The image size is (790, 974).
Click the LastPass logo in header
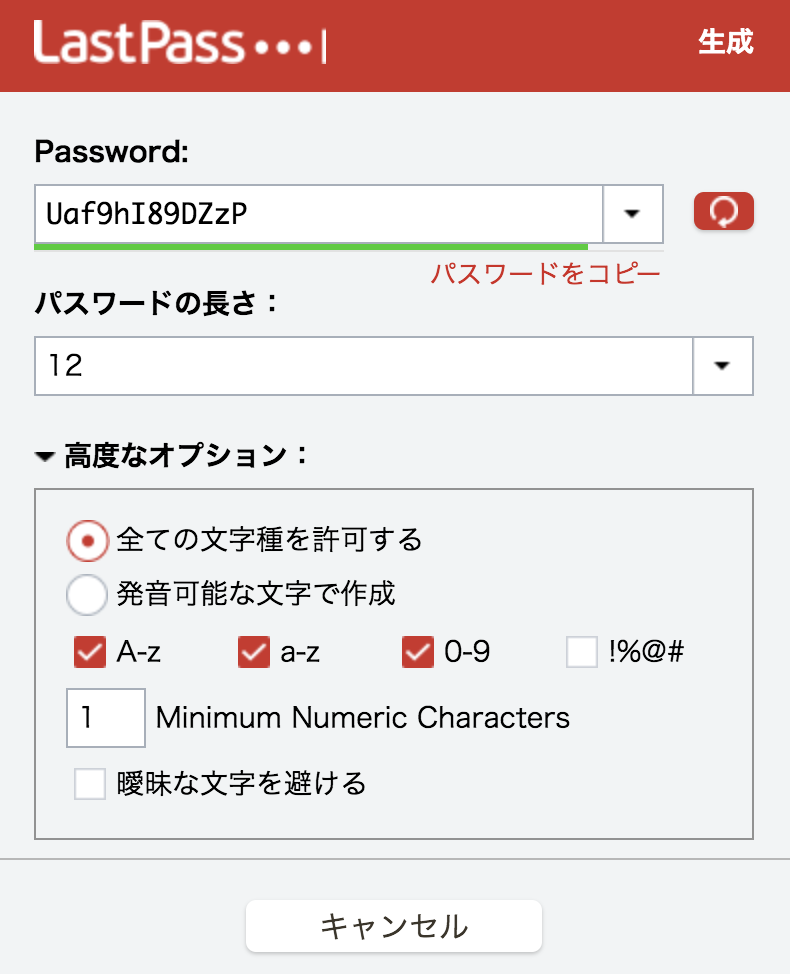pyautogui.click(x=180, y=44)
